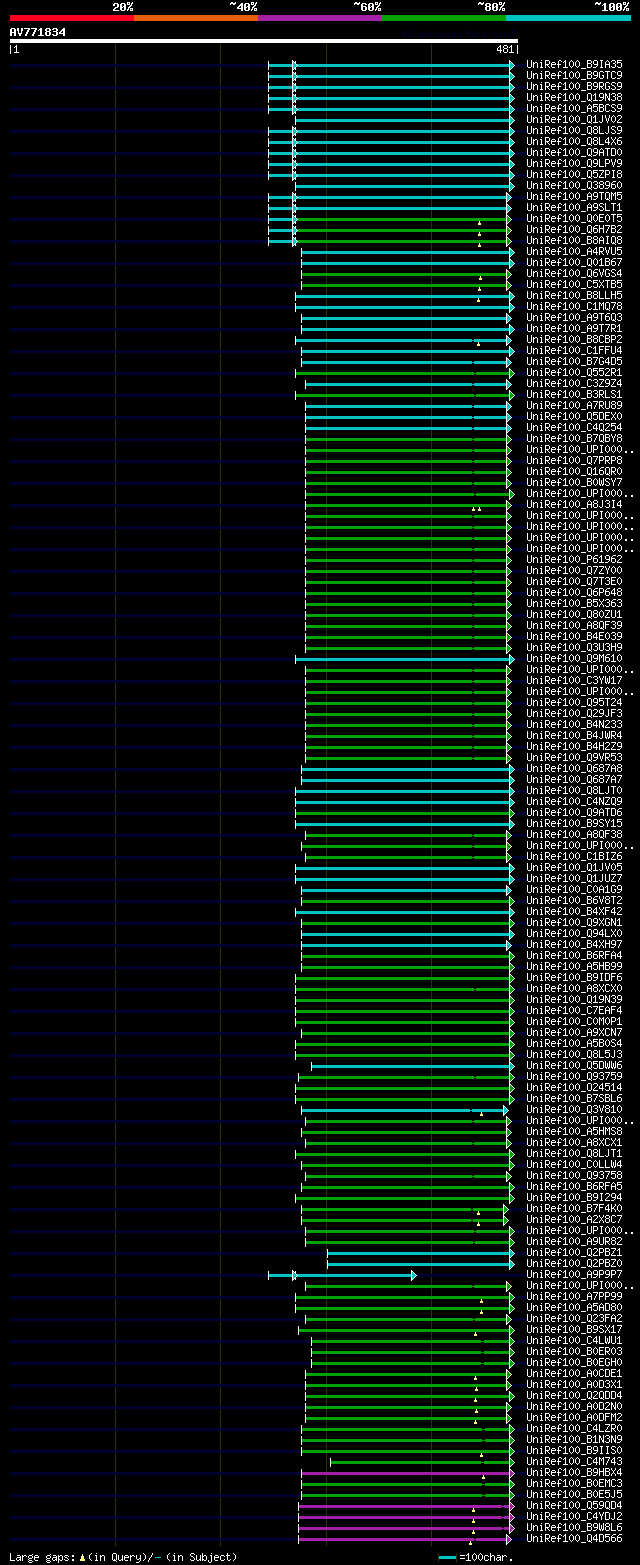The height and width of the screenshot is (1565, 640).
Task: Select the UniRef100_Q9VR53 label
Action: pyautogui.click(x=574, y=757)
